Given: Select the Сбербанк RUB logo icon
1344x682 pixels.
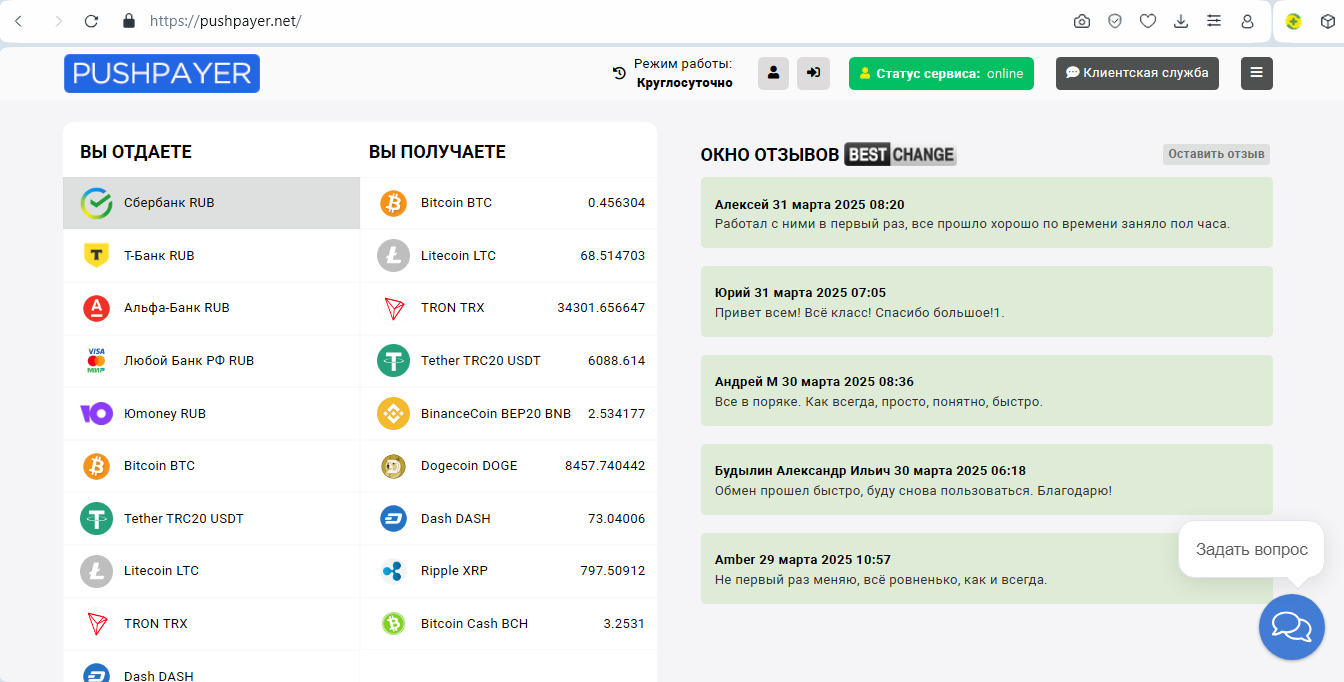Looking at the screenshot, I should (x=96, y=203).
